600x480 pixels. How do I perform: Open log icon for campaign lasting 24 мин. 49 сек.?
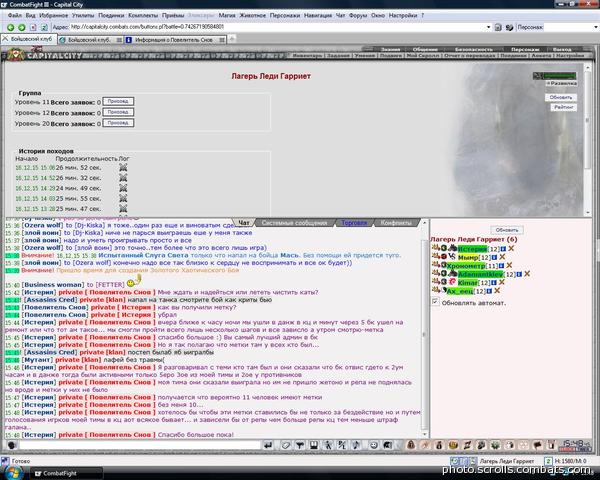tap(123, 188)
